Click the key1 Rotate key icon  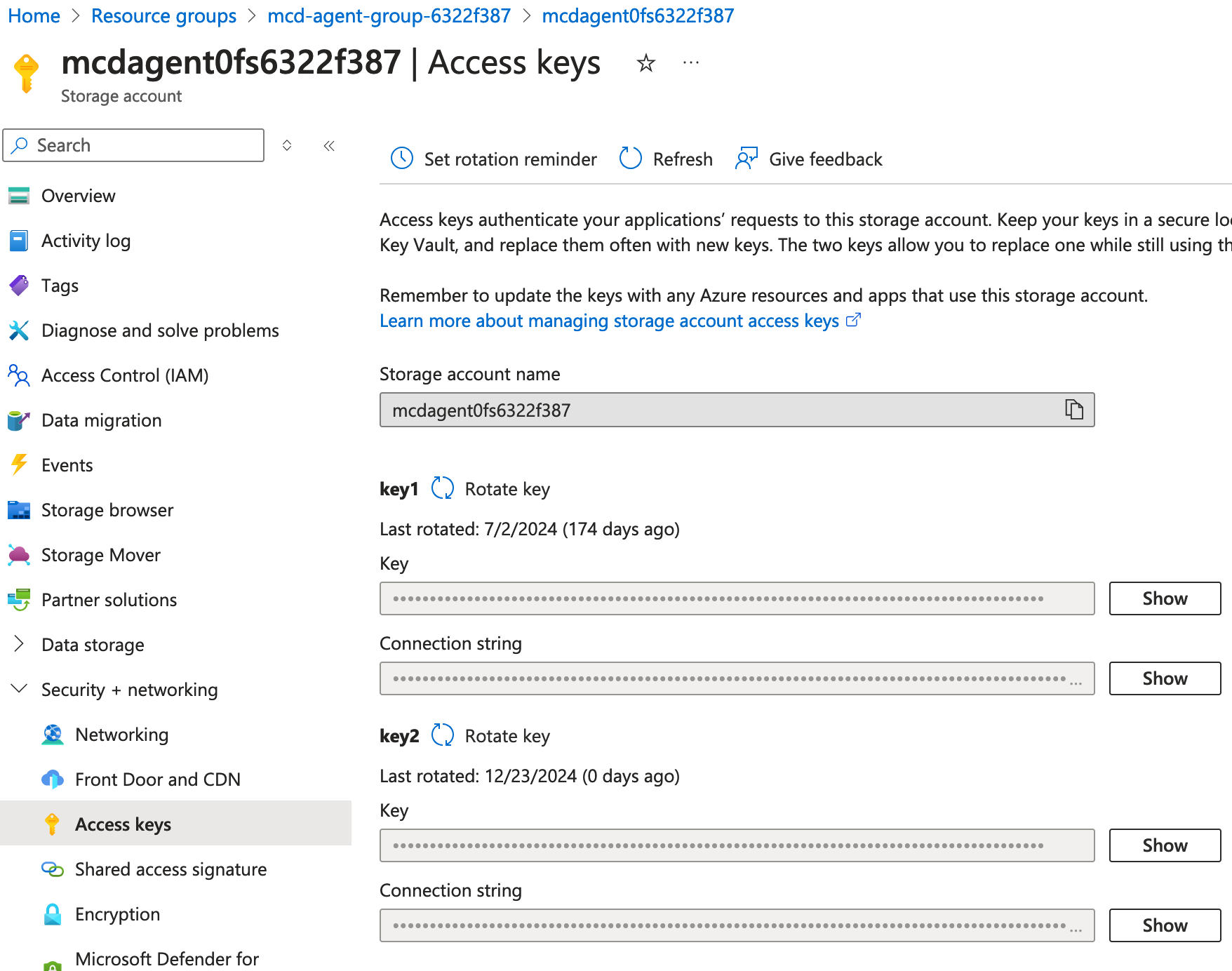click(x=443, y=488)
